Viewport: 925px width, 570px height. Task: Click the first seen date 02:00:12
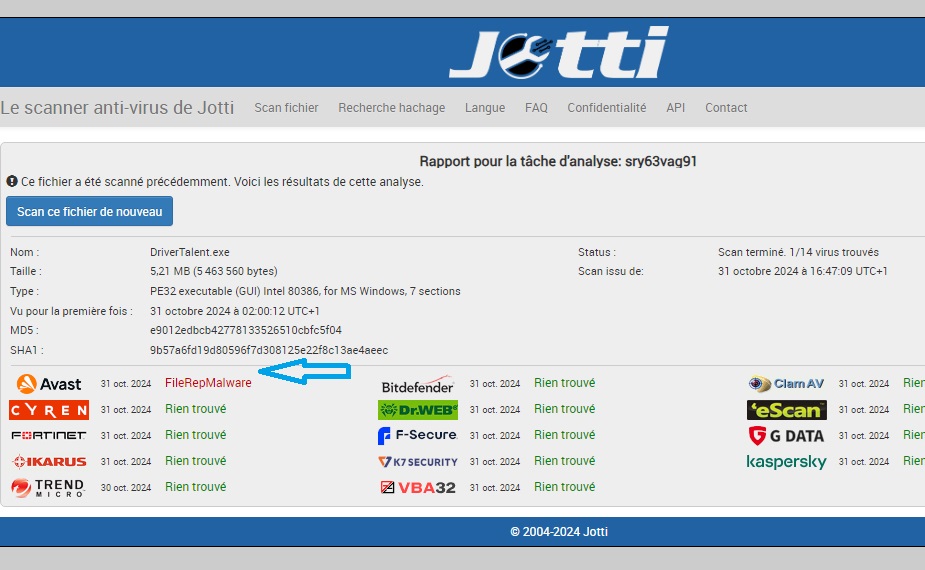coord(235,311)
